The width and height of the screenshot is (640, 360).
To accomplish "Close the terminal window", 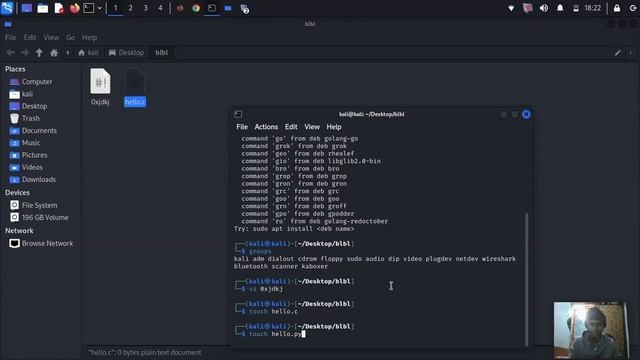I will tap(526, 114).
